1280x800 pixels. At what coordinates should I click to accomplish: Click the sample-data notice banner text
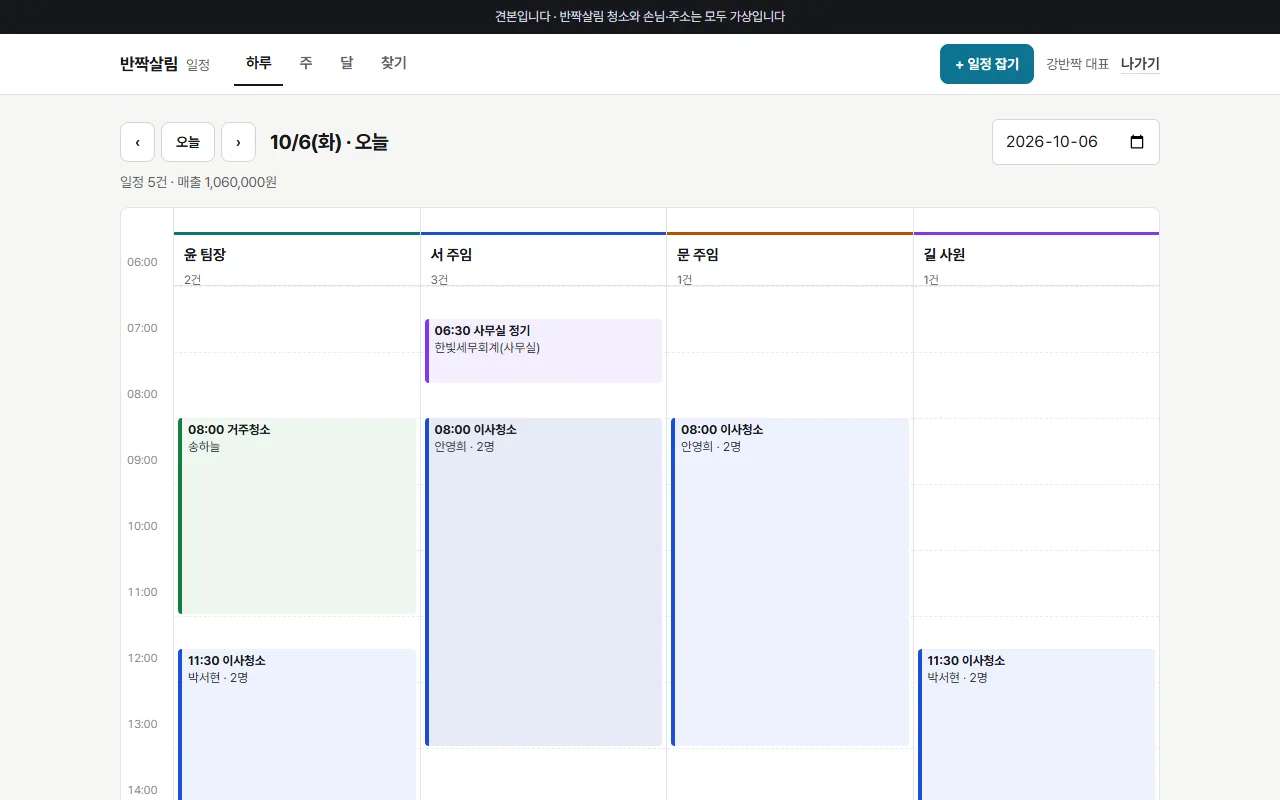(x=640, y=16)
